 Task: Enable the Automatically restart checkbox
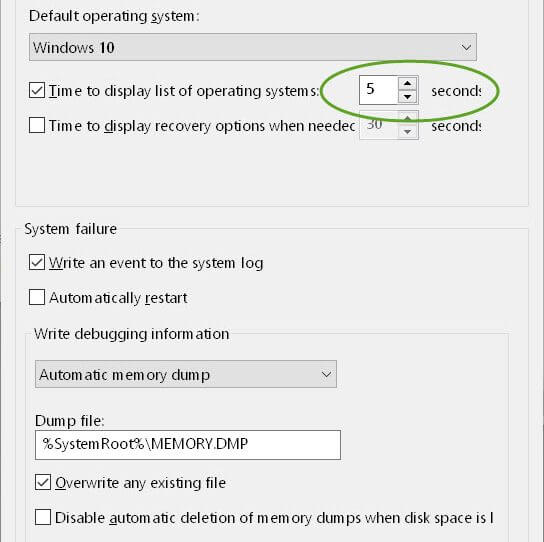pyautogui.click(x=37, y=297)
